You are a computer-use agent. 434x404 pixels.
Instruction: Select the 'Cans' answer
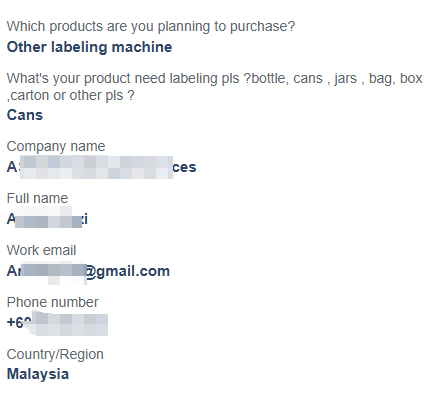25,115
